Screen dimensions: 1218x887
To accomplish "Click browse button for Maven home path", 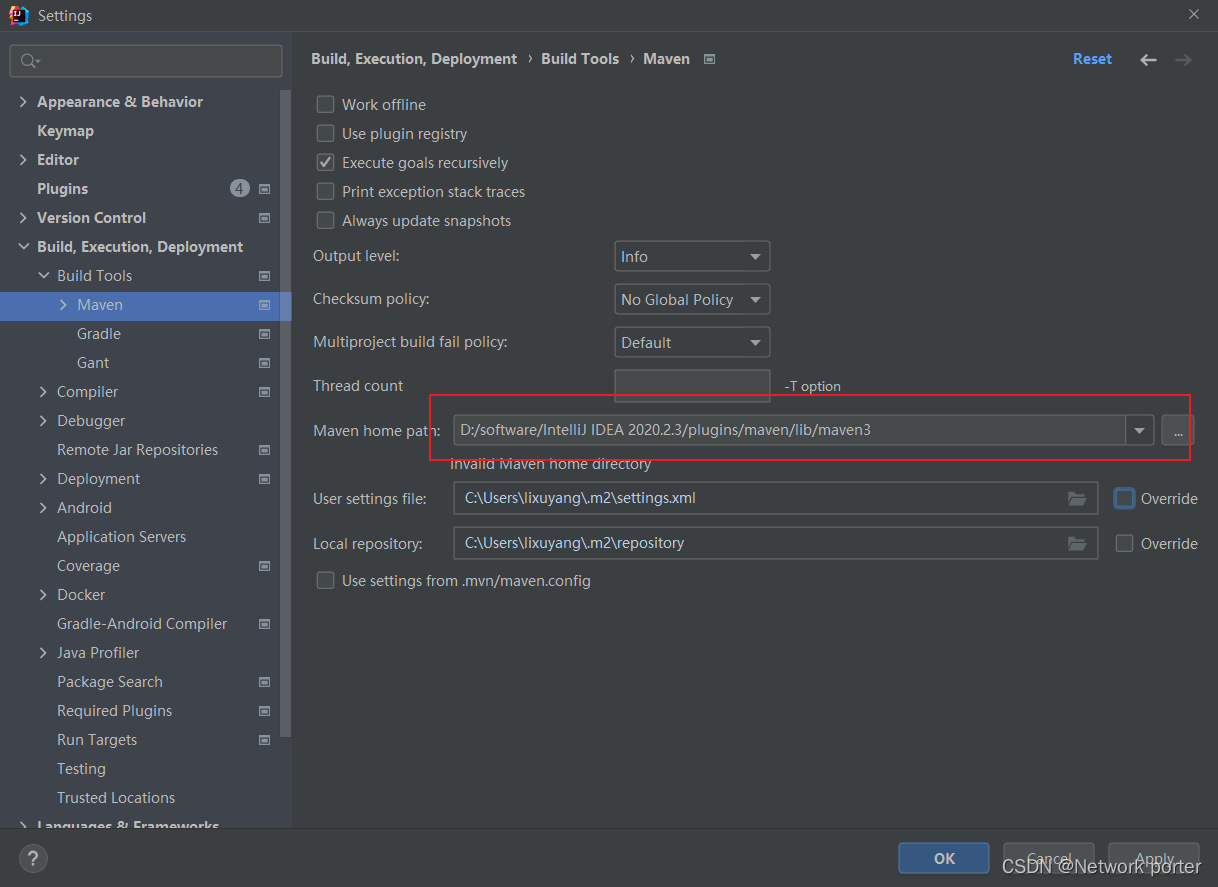I will pyautogui.click(x=1178, y=431).
